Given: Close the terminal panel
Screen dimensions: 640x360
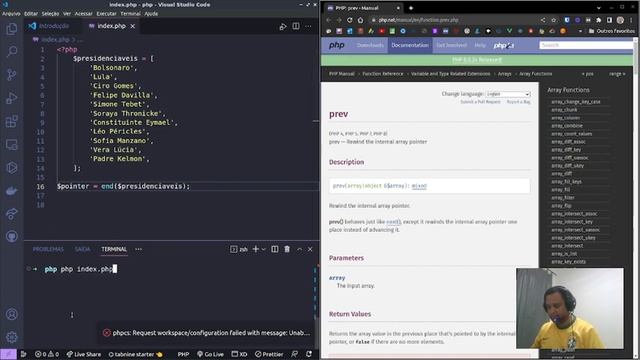Looking at the screenshot, I should [310, 249].
